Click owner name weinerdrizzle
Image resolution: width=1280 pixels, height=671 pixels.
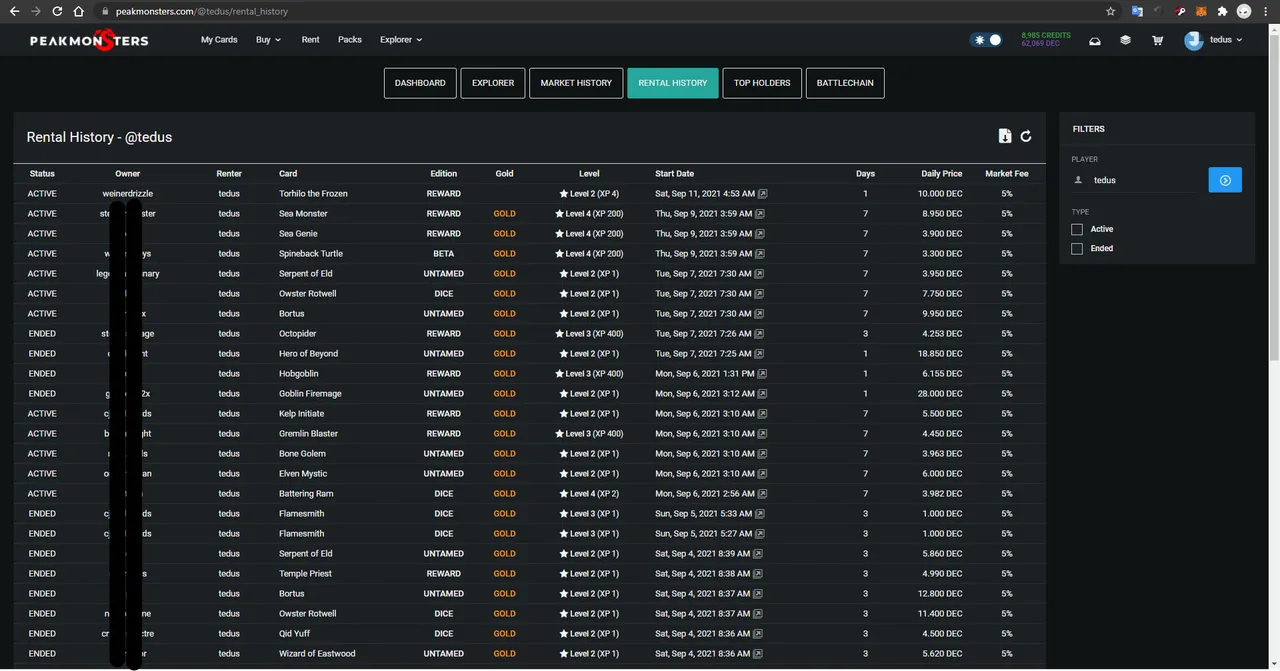pyautogui.click(x=127, y=193)
